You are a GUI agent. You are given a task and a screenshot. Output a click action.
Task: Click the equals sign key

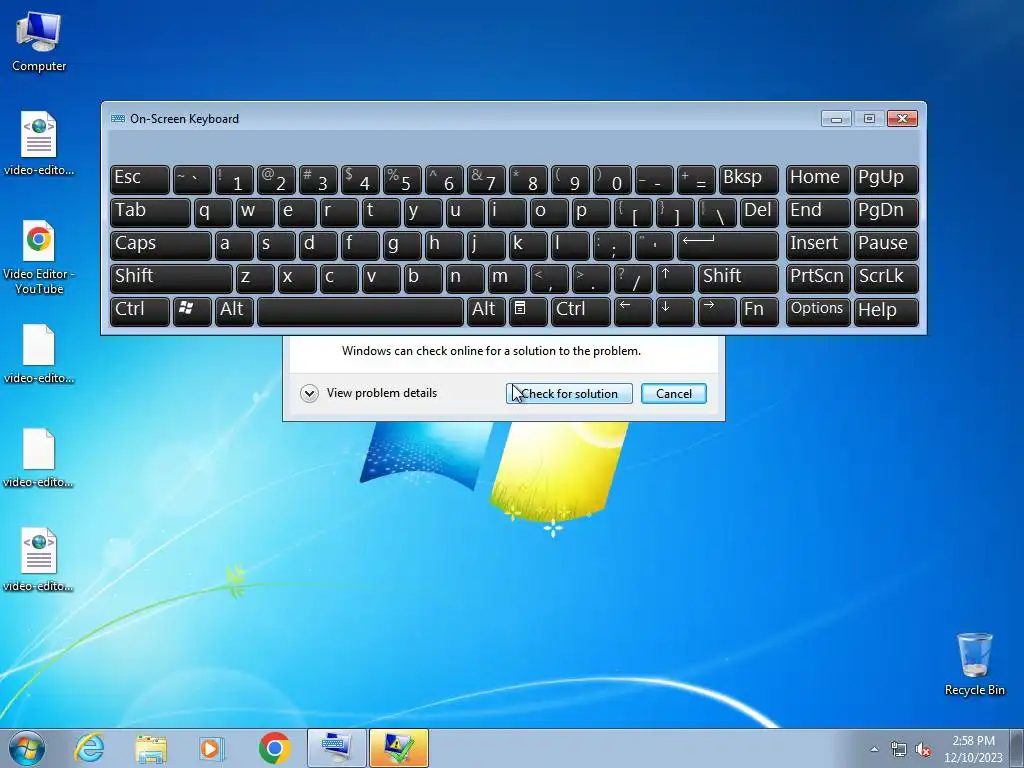696,179
